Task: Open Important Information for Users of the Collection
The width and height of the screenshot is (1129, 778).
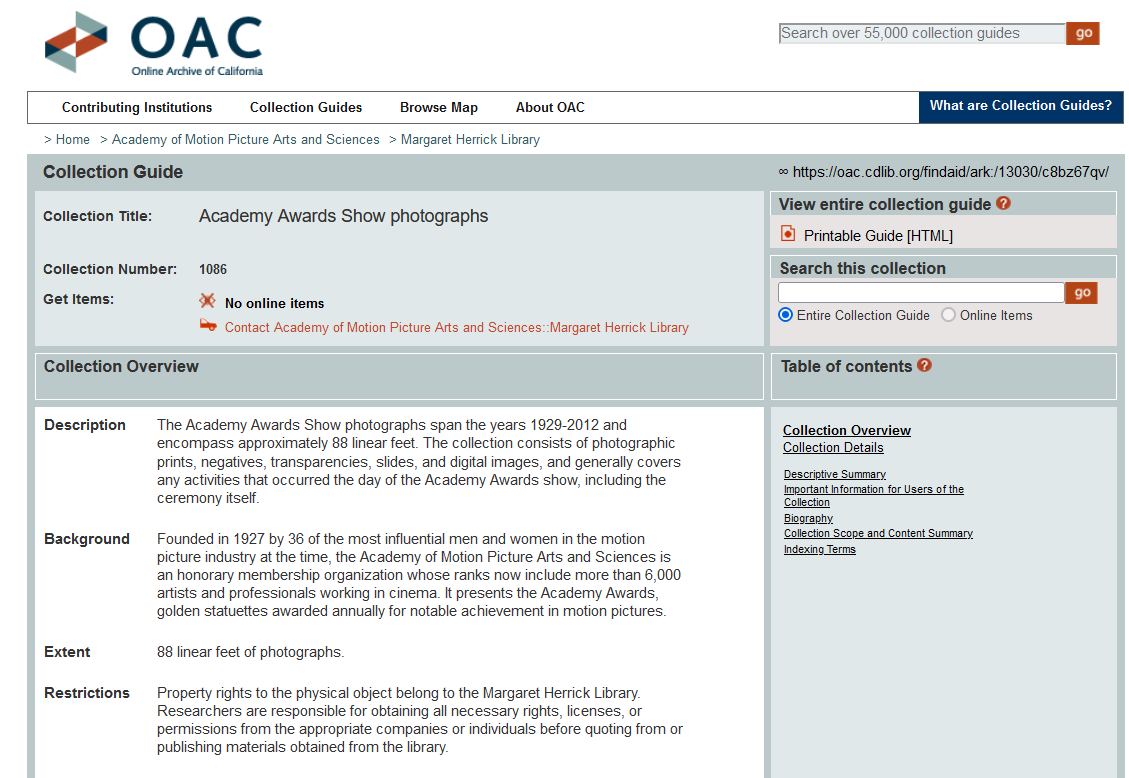Action: tap(873, 496)
